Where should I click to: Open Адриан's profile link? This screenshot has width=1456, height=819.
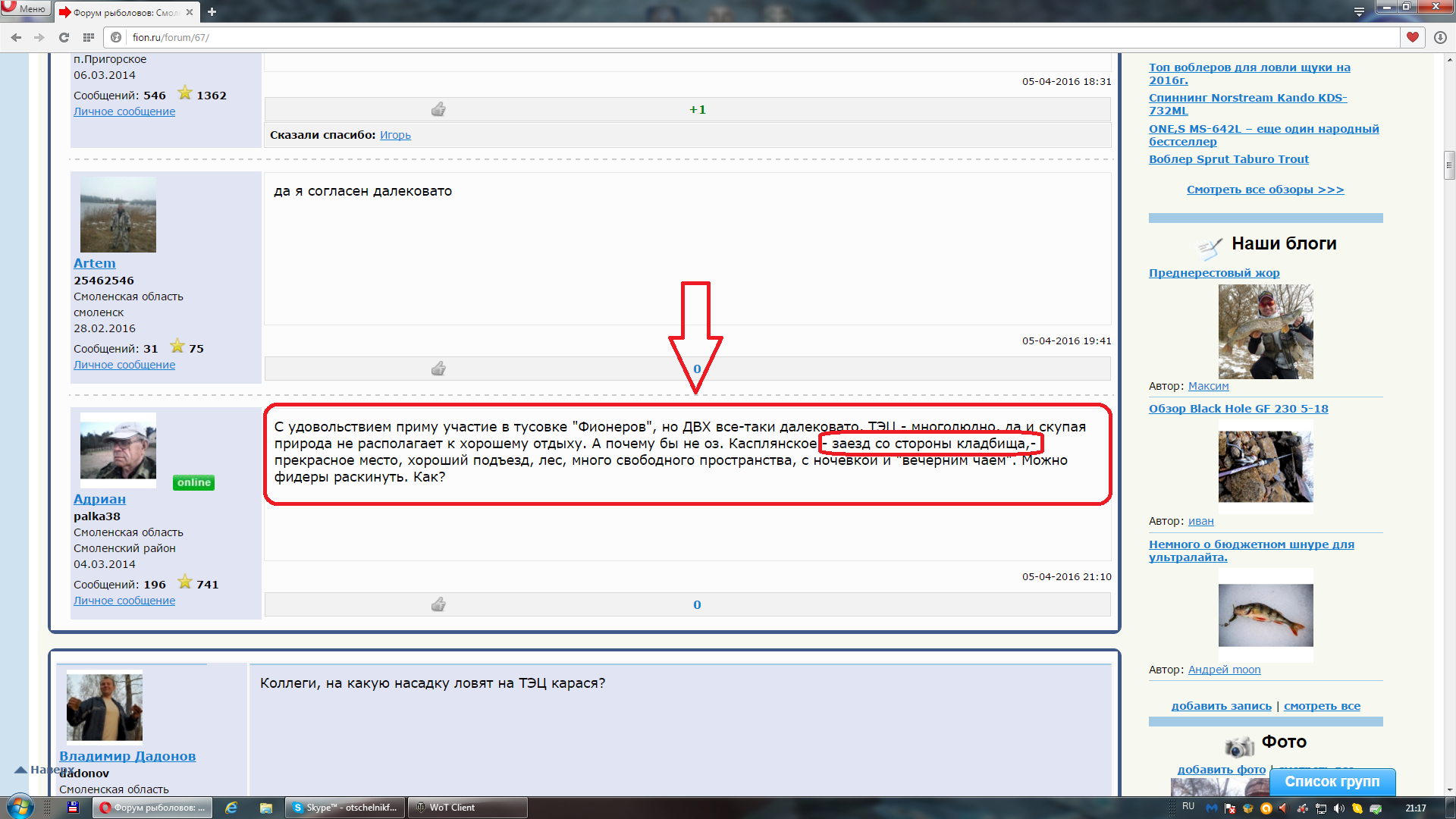point(99,499)
